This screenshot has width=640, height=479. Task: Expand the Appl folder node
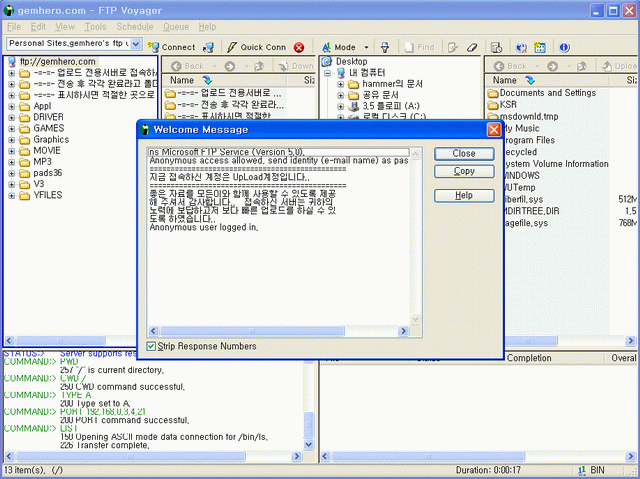click(11, 106)
